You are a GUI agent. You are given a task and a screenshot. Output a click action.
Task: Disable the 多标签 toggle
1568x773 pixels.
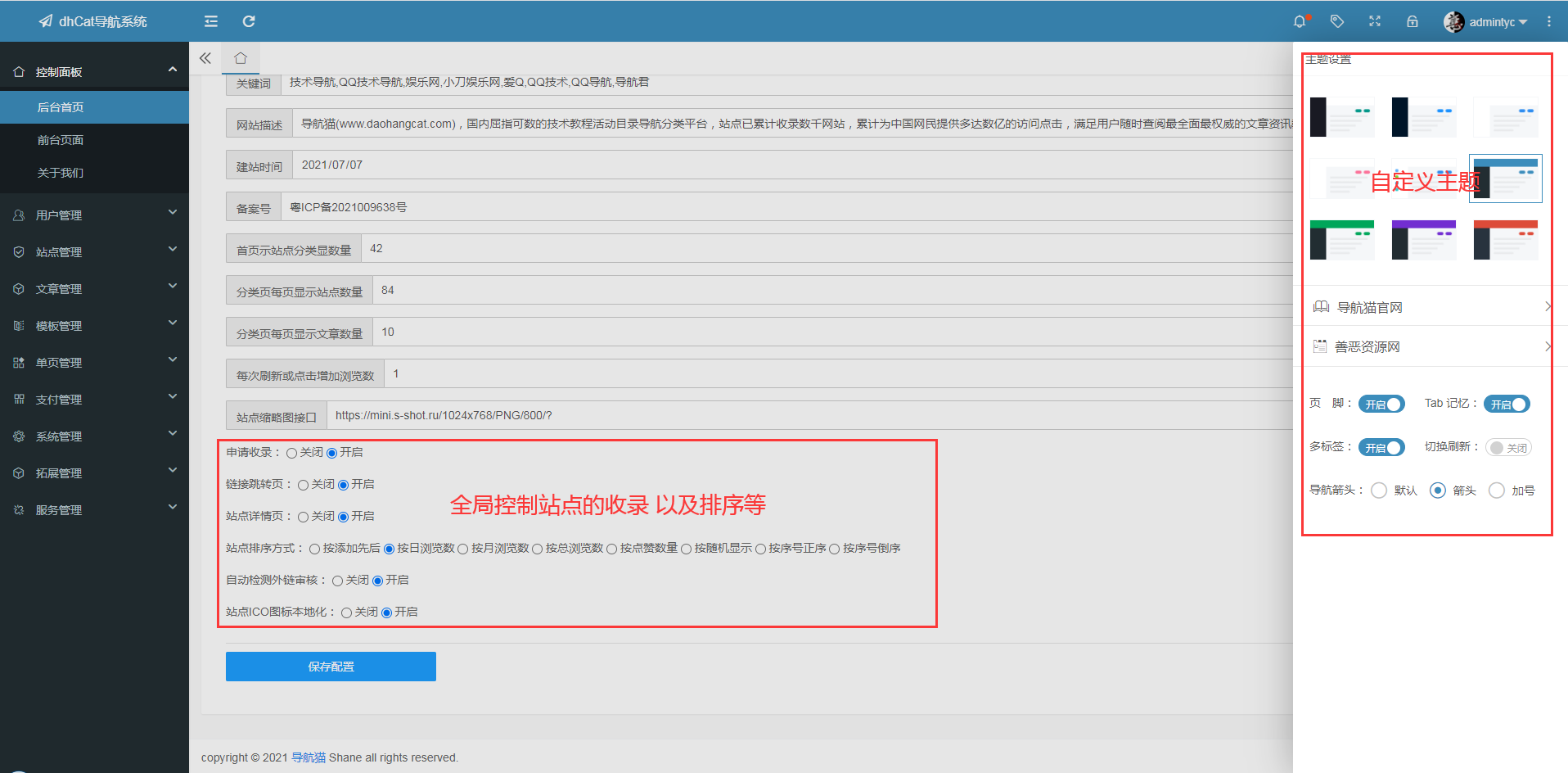point(1381,447)
